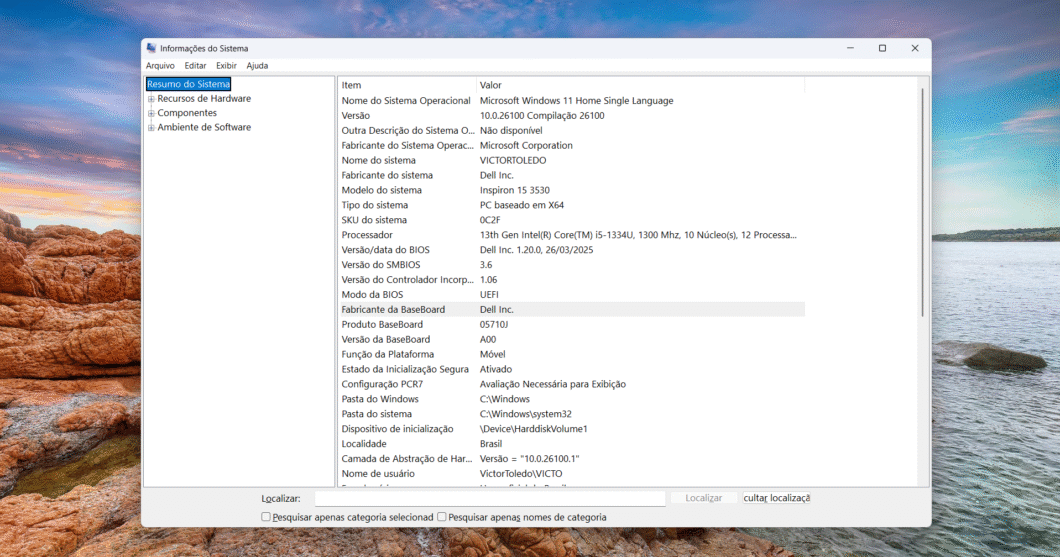1060x557 pixels.
Task: Select the Versão do SMBIOS row
Action: click(571, 265)
